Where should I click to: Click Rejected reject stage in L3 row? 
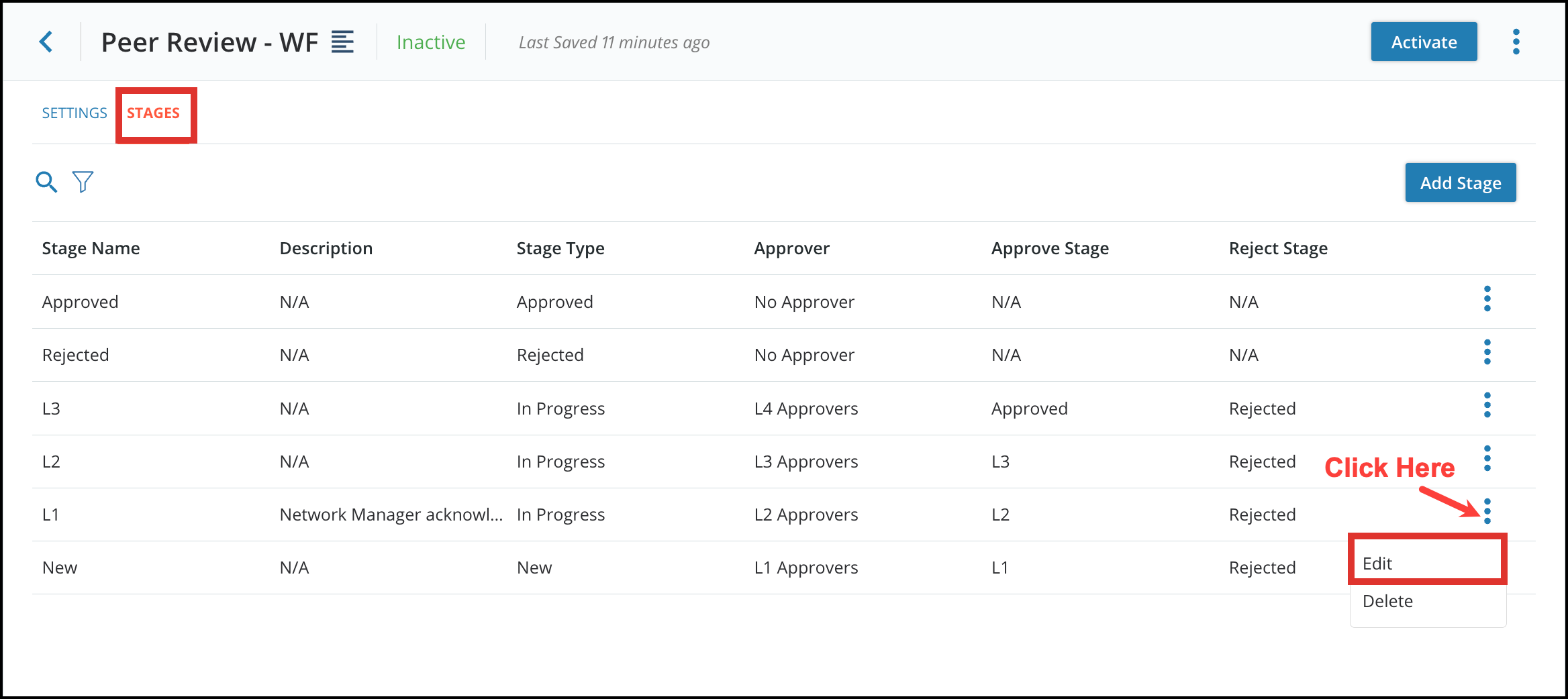(x=1262, y=409)
